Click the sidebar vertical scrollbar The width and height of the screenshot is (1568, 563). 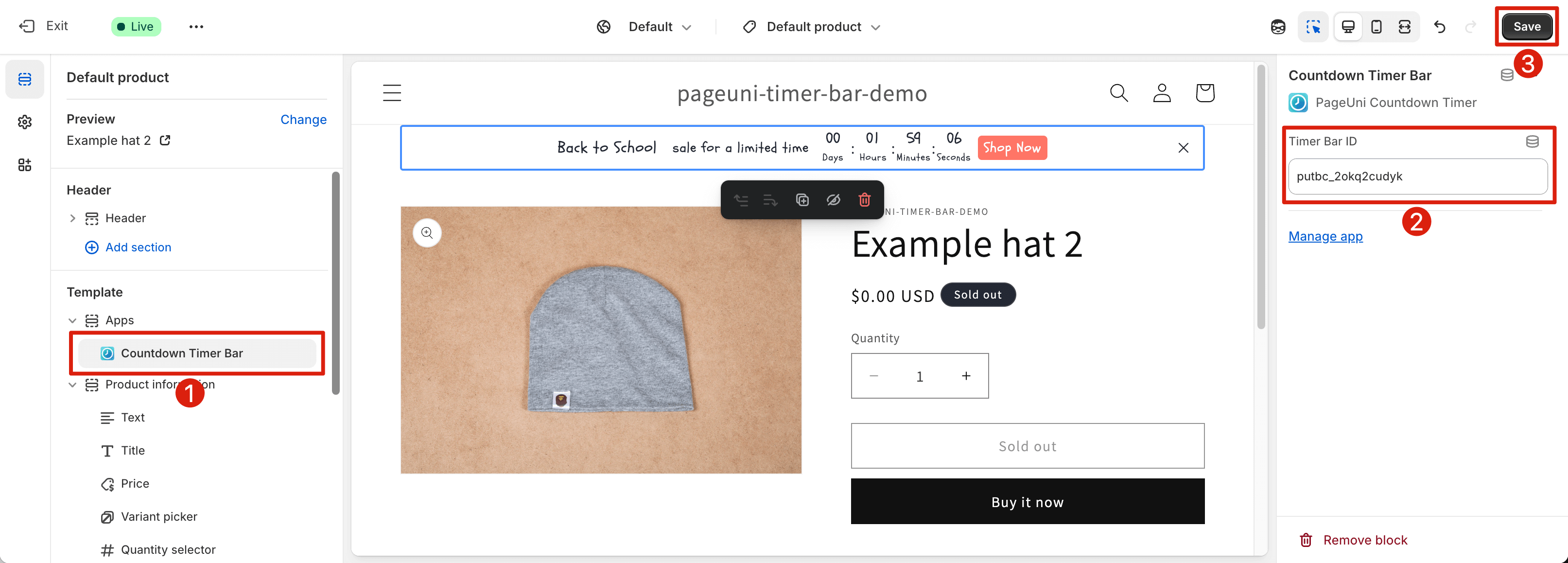pos(335,283)
